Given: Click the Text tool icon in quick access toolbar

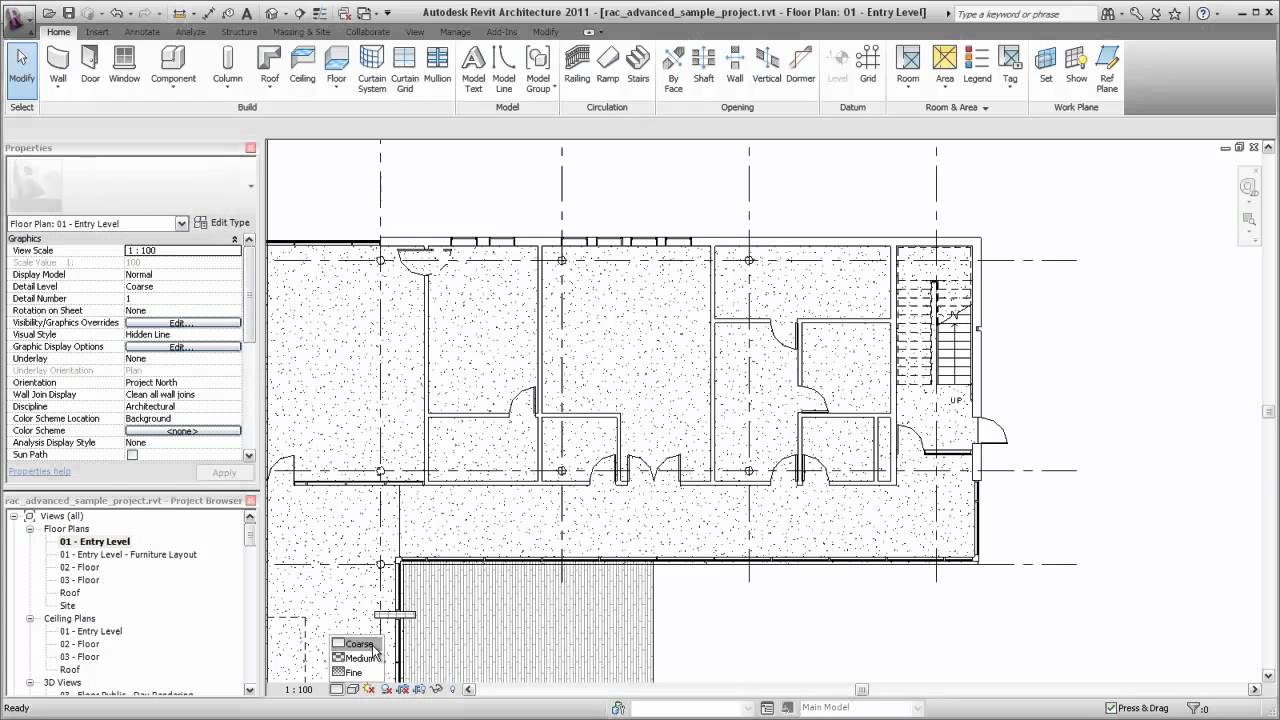Looking at the screenshot, I should point(246,13).
